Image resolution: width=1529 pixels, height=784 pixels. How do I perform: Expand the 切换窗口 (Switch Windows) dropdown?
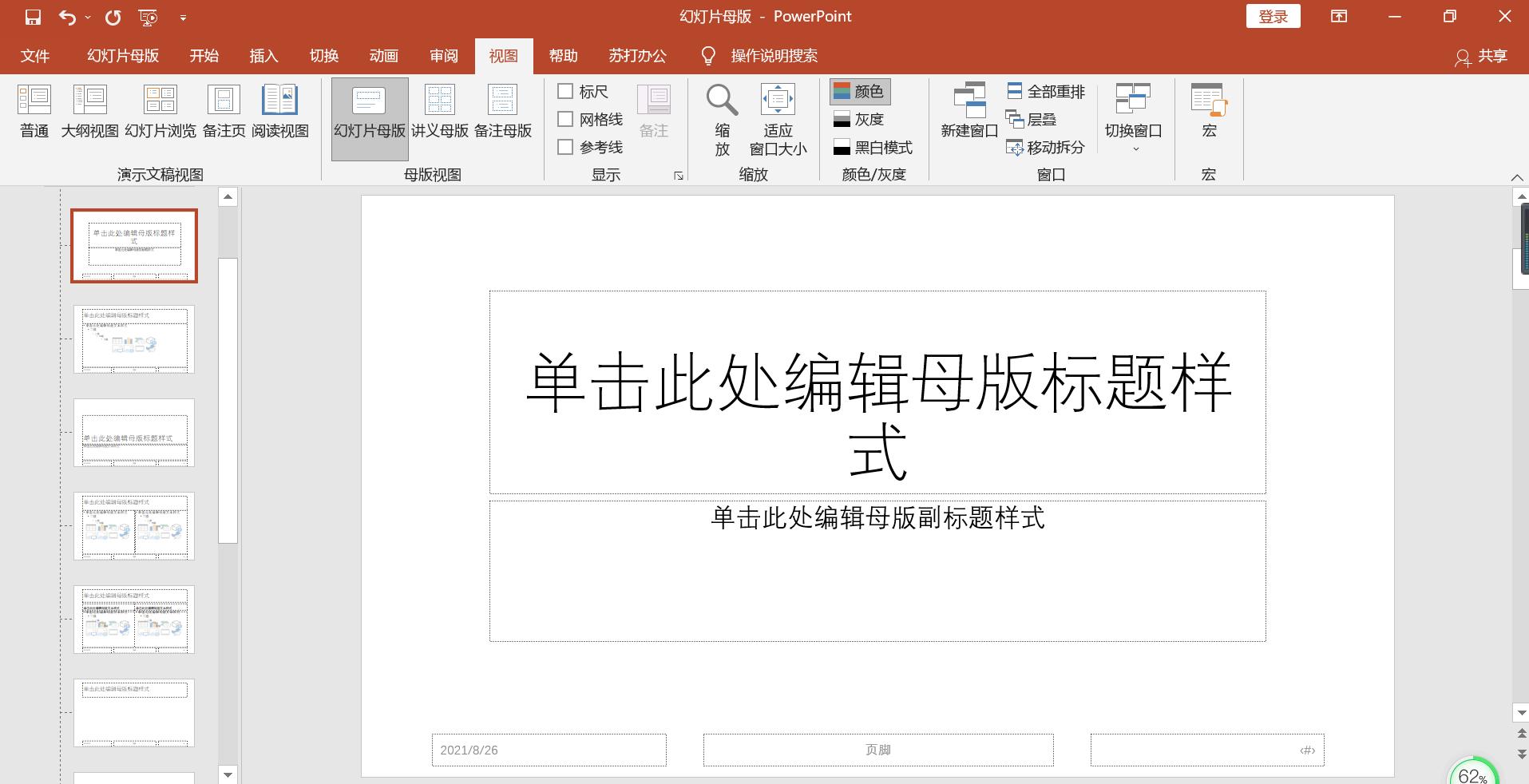1135,148
